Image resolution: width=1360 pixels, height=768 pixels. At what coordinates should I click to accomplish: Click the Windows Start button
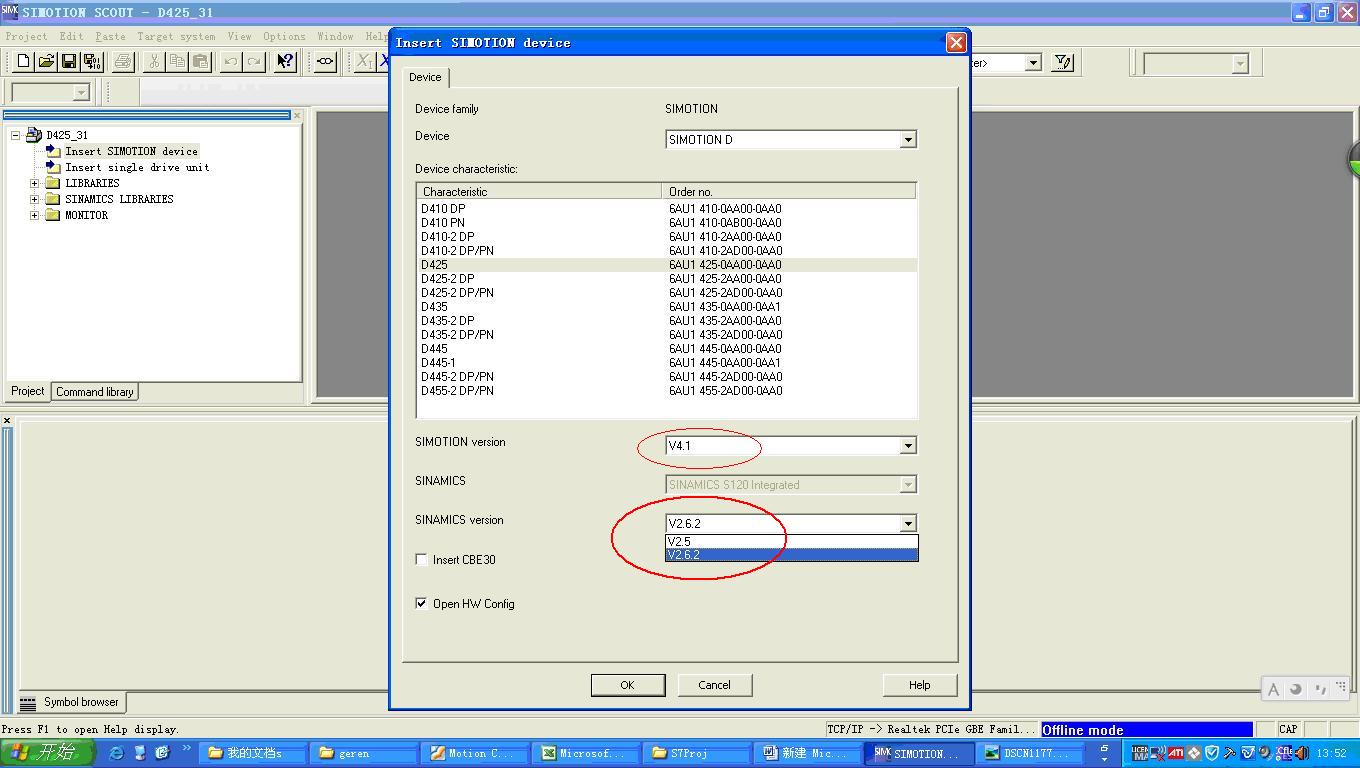tap(47, 753)
